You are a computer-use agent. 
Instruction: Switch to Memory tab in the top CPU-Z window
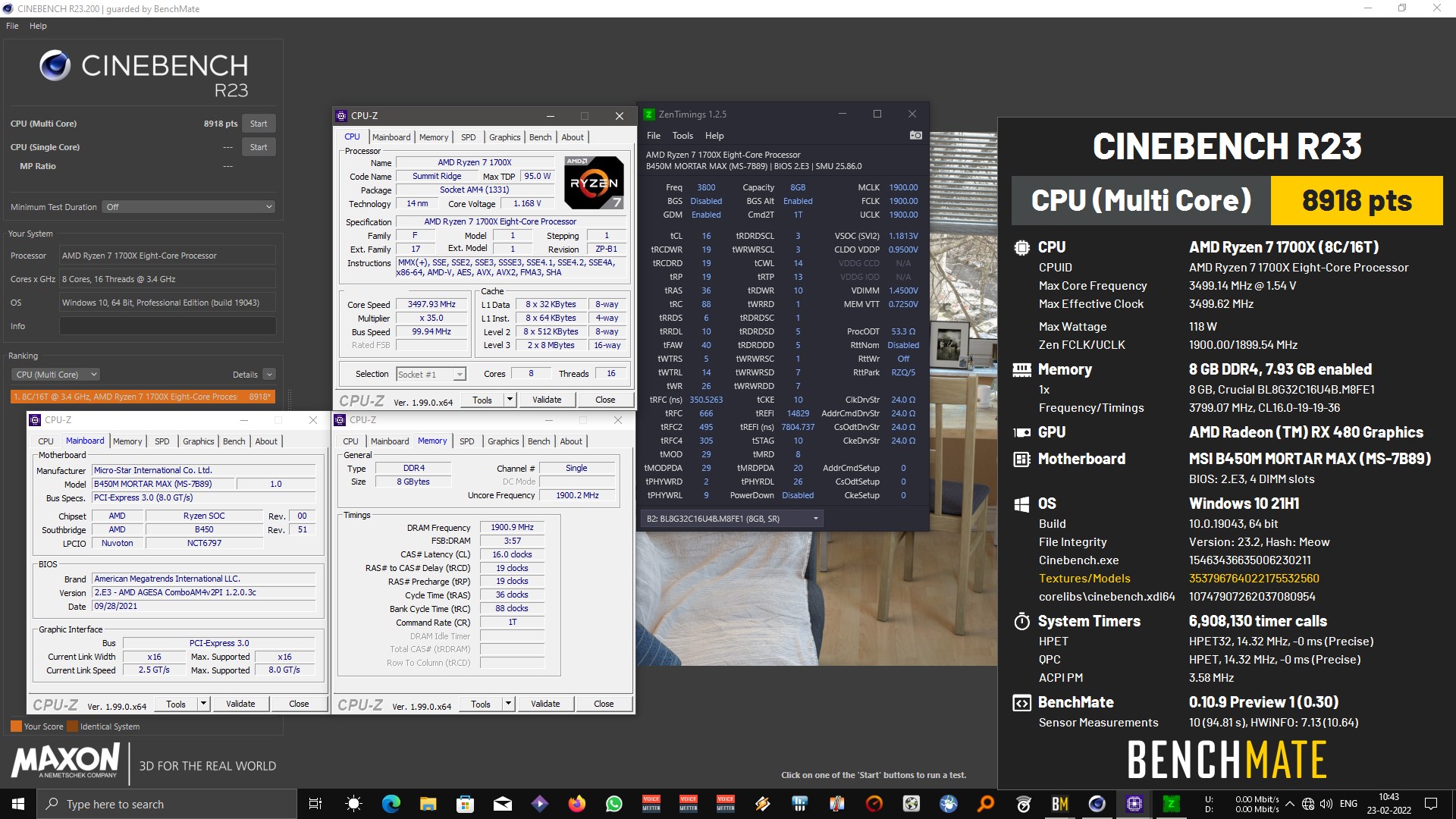(434, 137)
